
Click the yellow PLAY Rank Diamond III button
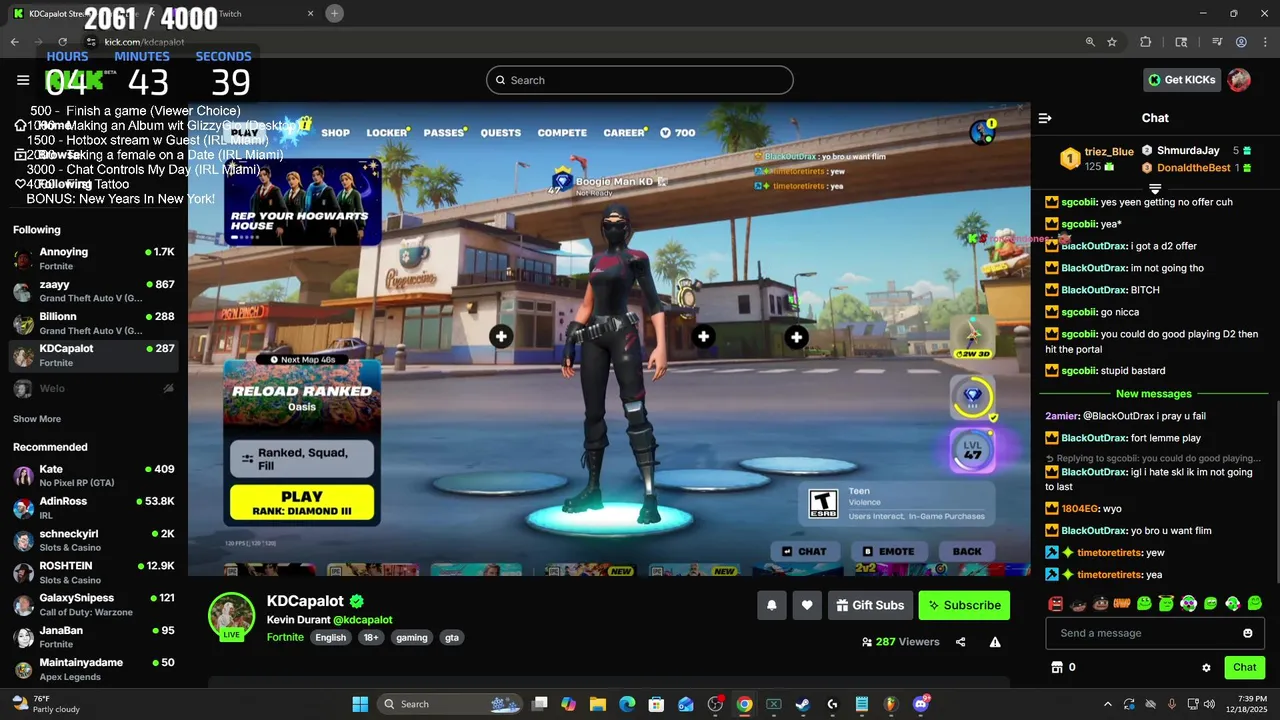point(302,502)
